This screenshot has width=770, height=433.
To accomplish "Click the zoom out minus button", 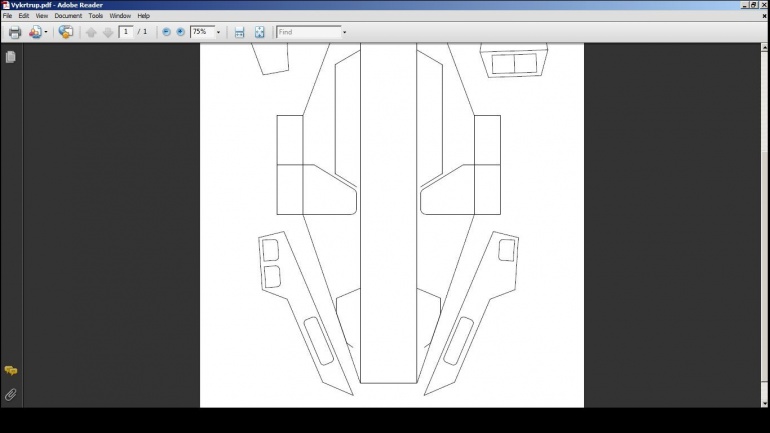I will pyautogui.click(x=166, y=32).
